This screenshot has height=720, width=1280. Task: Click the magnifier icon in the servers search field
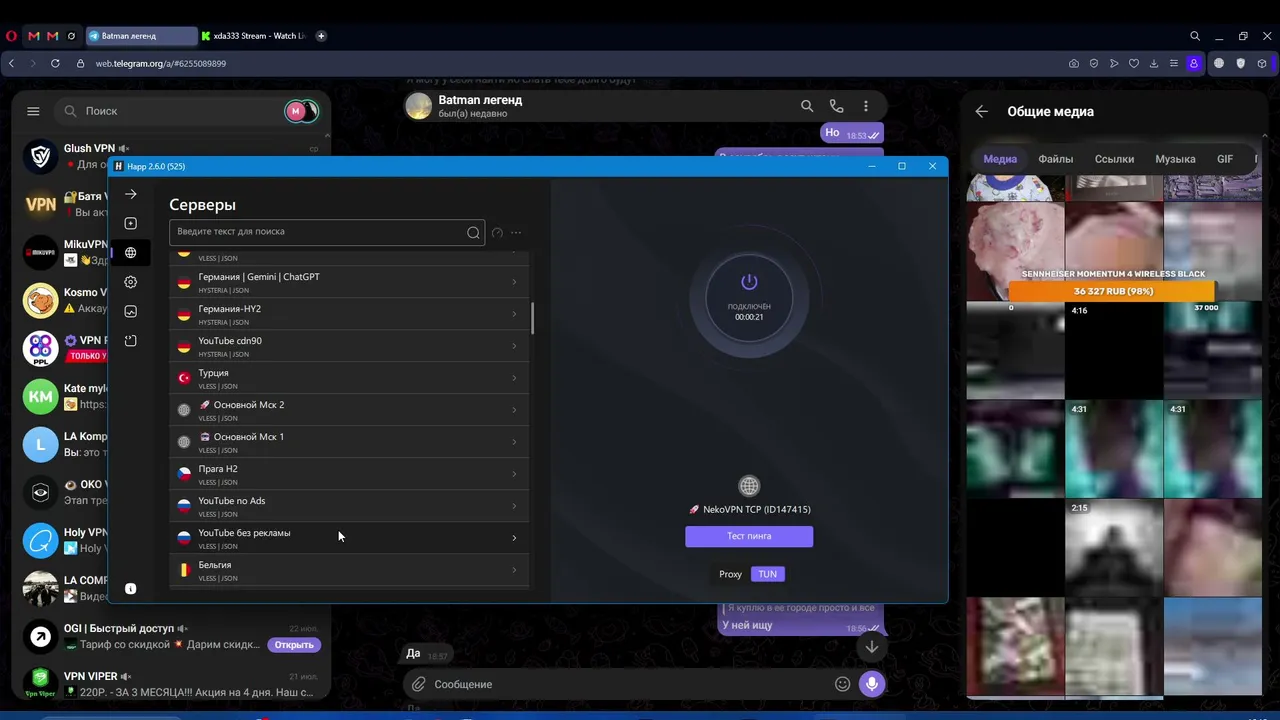(473, 233)
